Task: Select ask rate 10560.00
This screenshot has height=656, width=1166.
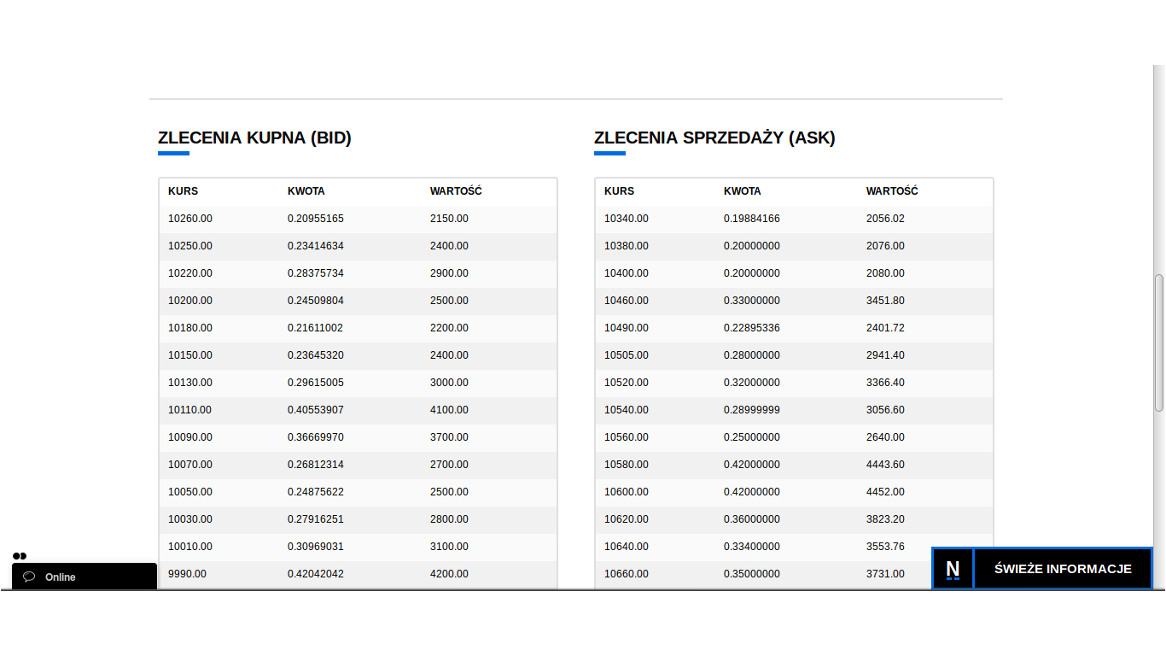Action: [x=626, y=437]
